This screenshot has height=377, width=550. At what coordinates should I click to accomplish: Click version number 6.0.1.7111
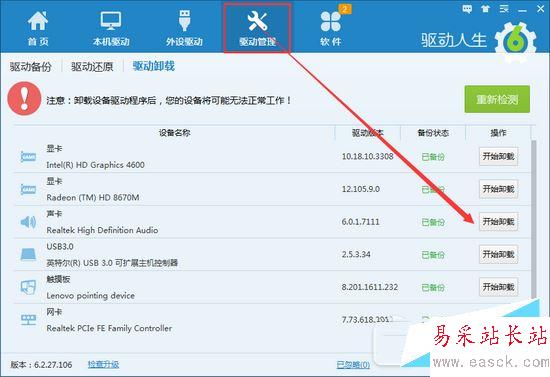(x=361, y=222)
